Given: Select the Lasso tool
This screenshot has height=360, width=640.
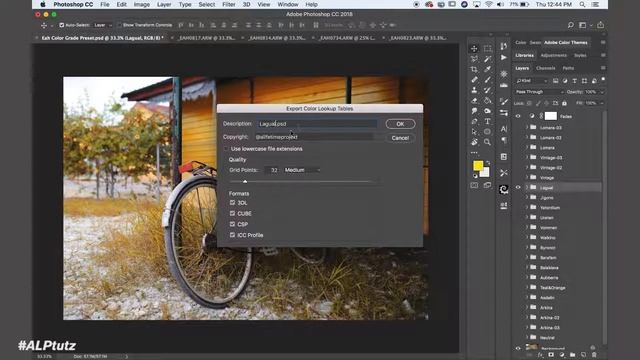Looking at the screenshot, I should tap(474, 59).
